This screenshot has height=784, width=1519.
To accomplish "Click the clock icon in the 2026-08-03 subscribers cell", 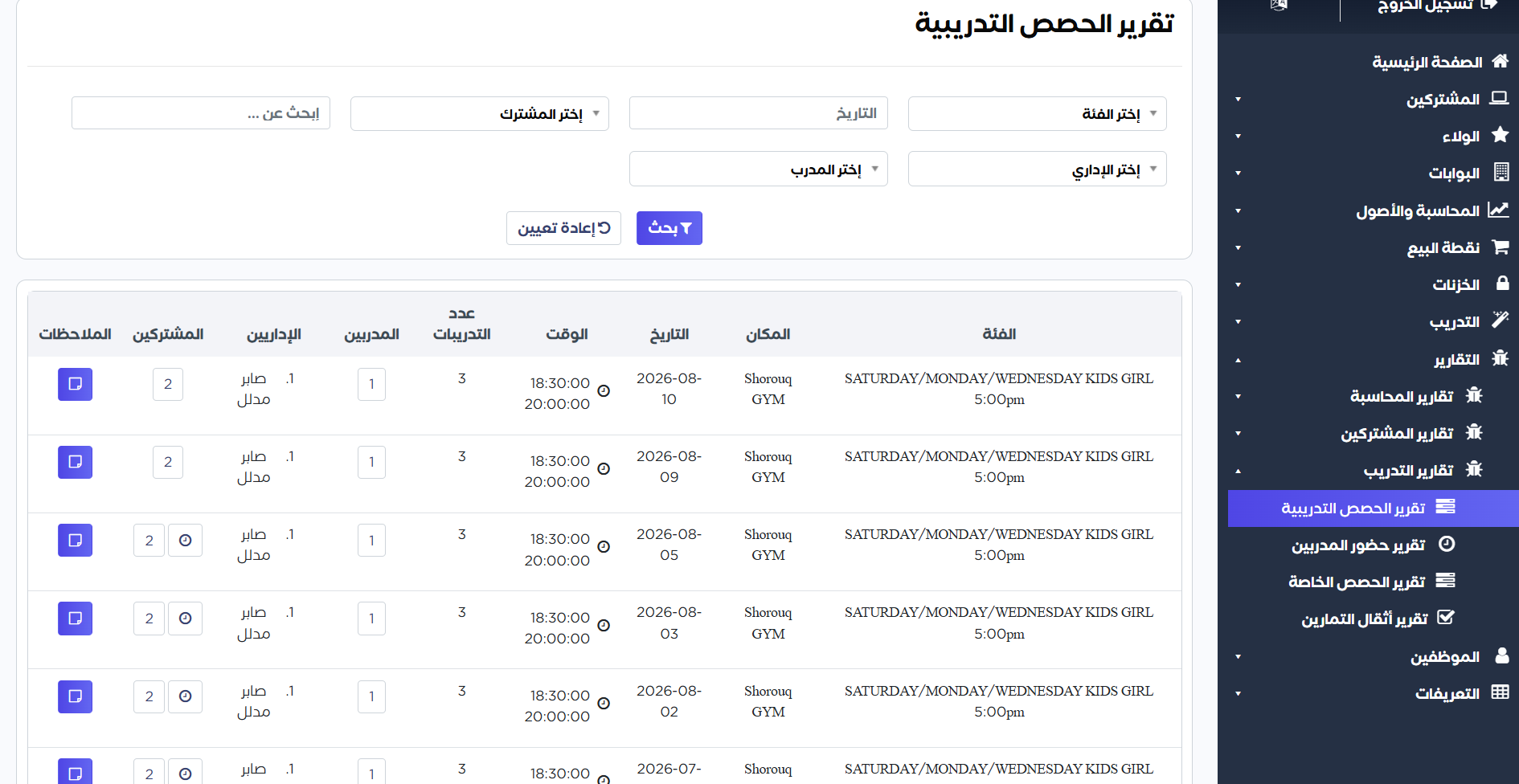I will tap(185, 618).
